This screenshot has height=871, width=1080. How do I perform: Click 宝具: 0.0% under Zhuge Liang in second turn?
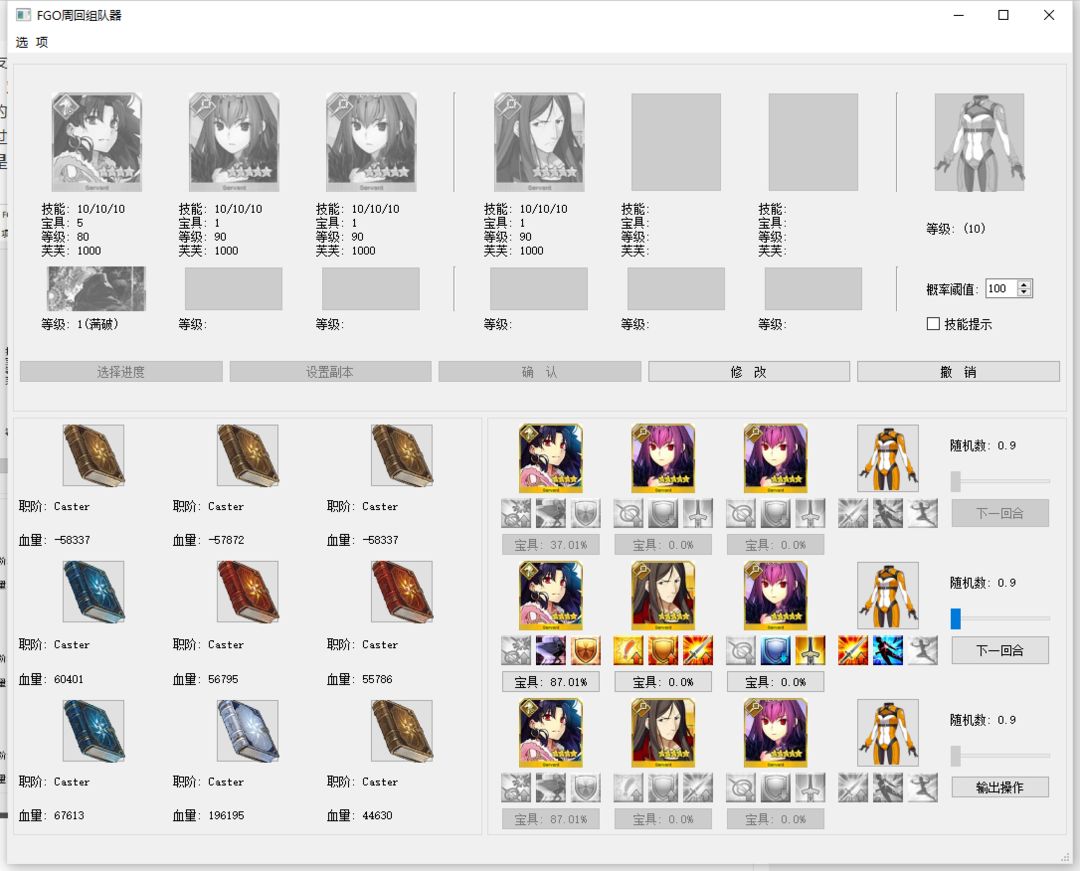[x=663, y=682]
